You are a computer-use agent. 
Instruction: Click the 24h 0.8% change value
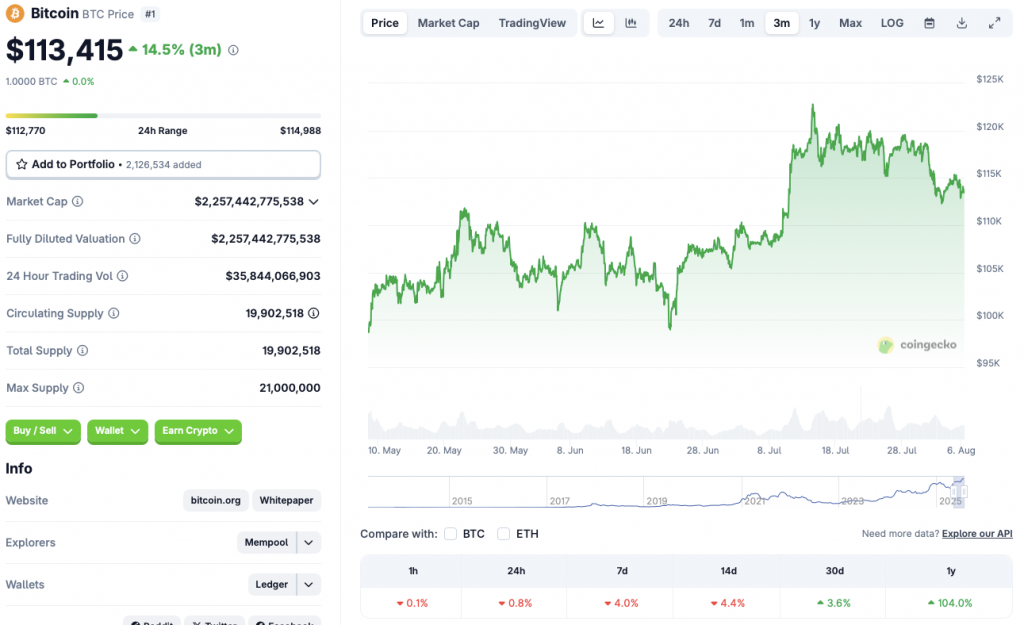(515, 603)
